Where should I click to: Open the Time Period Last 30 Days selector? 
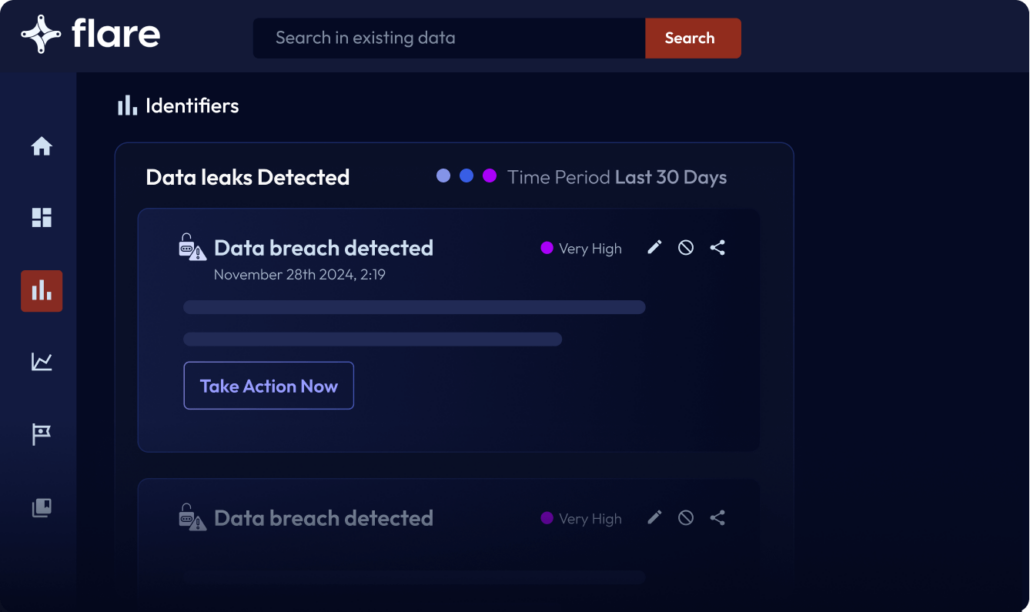(x=617, y=177)
